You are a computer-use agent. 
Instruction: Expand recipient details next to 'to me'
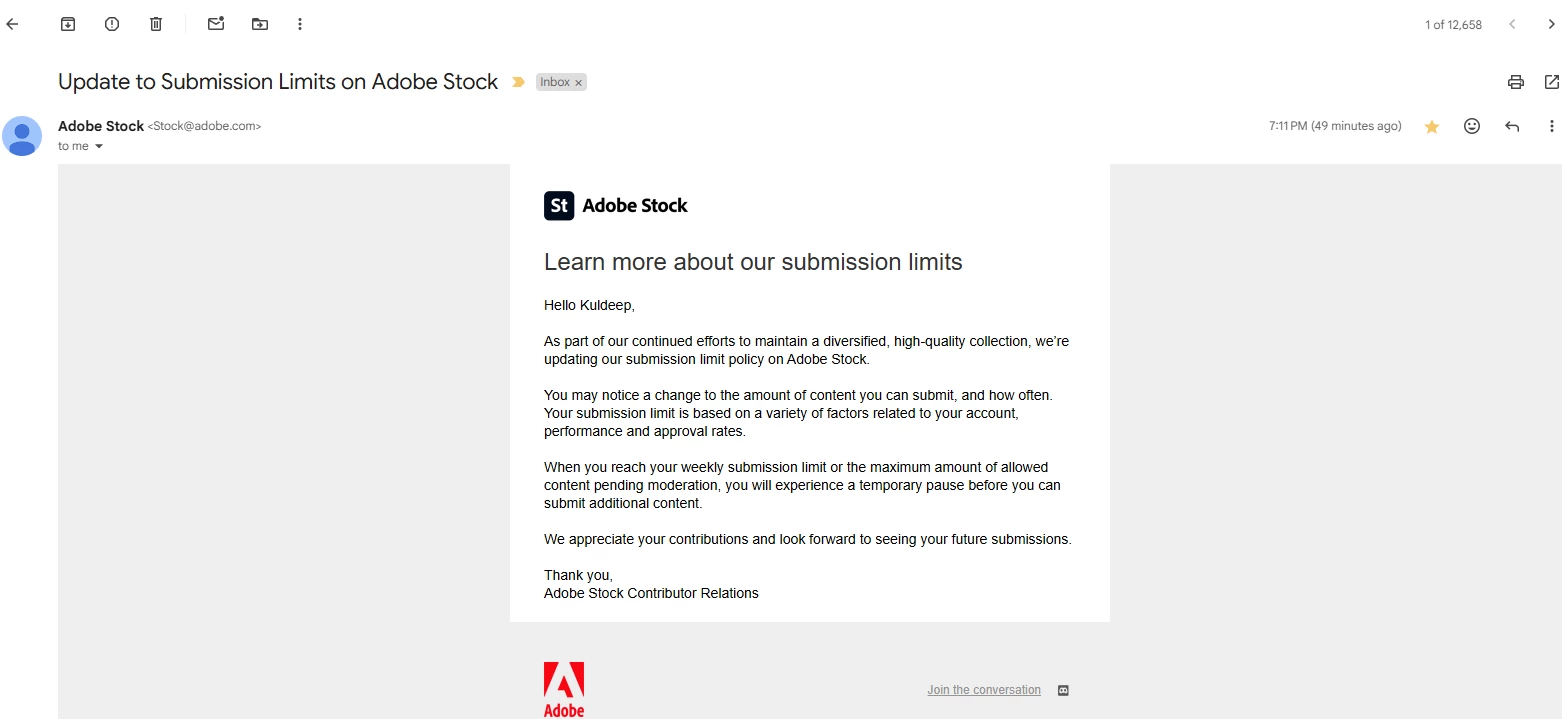[x=99, y=147]
